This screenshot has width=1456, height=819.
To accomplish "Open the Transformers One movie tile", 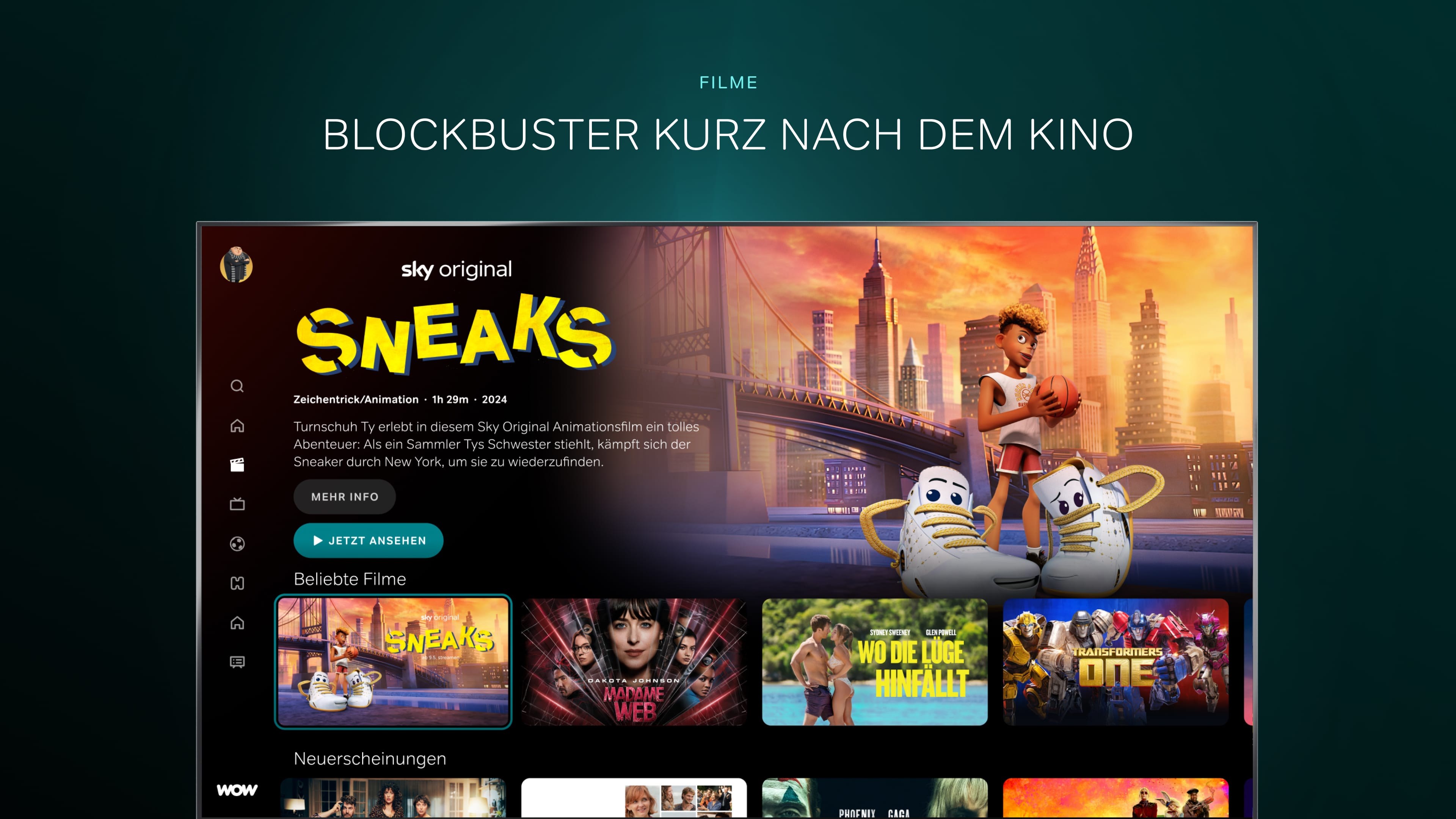I will [x=1116, y=662].
